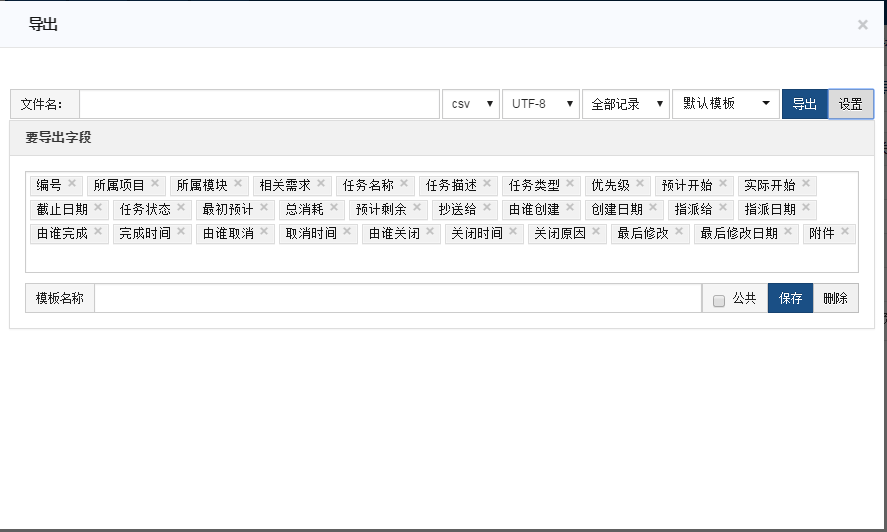The width and height of the screenshot is (887, 532).
Task: Remove the 由谁关闭 field tag
Action: point(430,231)
